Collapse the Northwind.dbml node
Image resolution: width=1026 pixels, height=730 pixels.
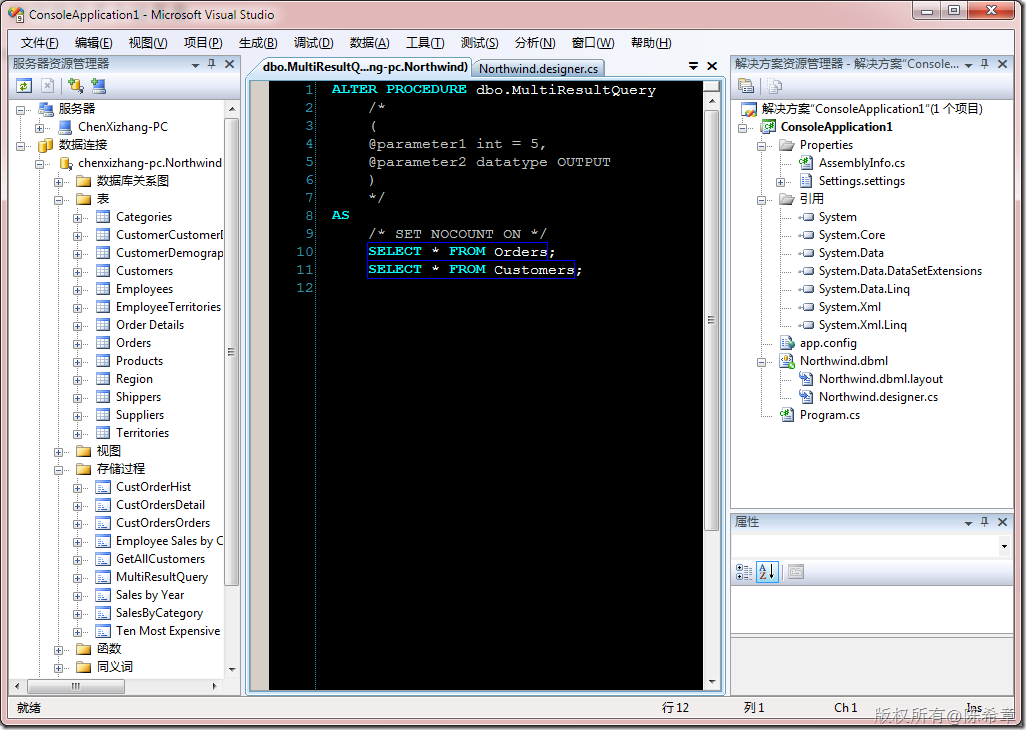pyautogui.click(x=761, y=362)
